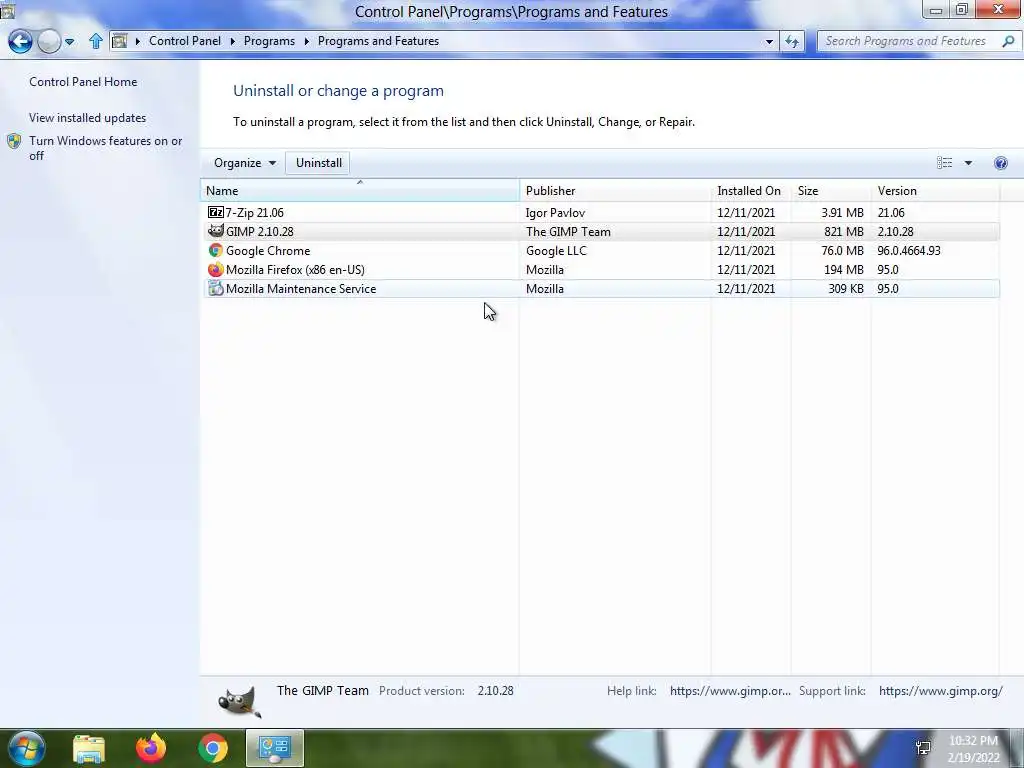Viewport: 1024px width, 768px height.
Task: Go back with the blue Back arrow
Action: pyautogui.click(x=20, y=41)
